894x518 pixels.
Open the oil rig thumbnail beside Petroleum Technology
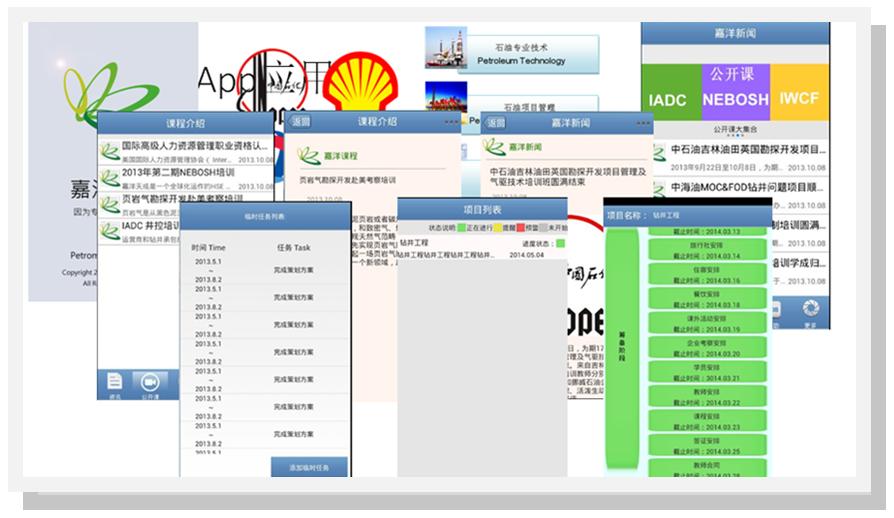(446, 48)
